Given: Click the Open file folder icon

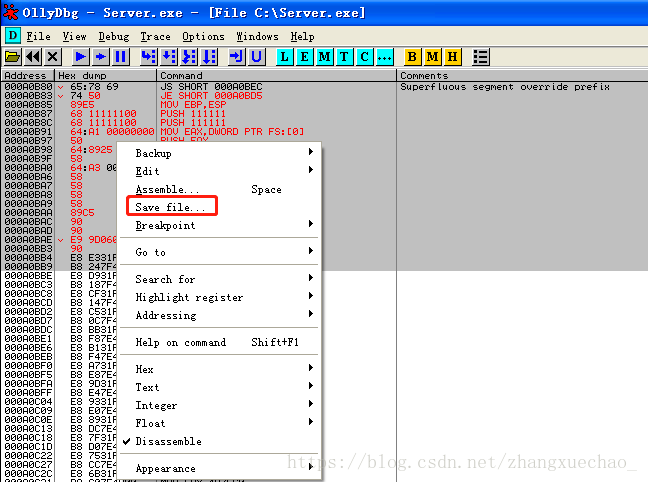Looking at the screenshot, I should [x=12, y=57].
